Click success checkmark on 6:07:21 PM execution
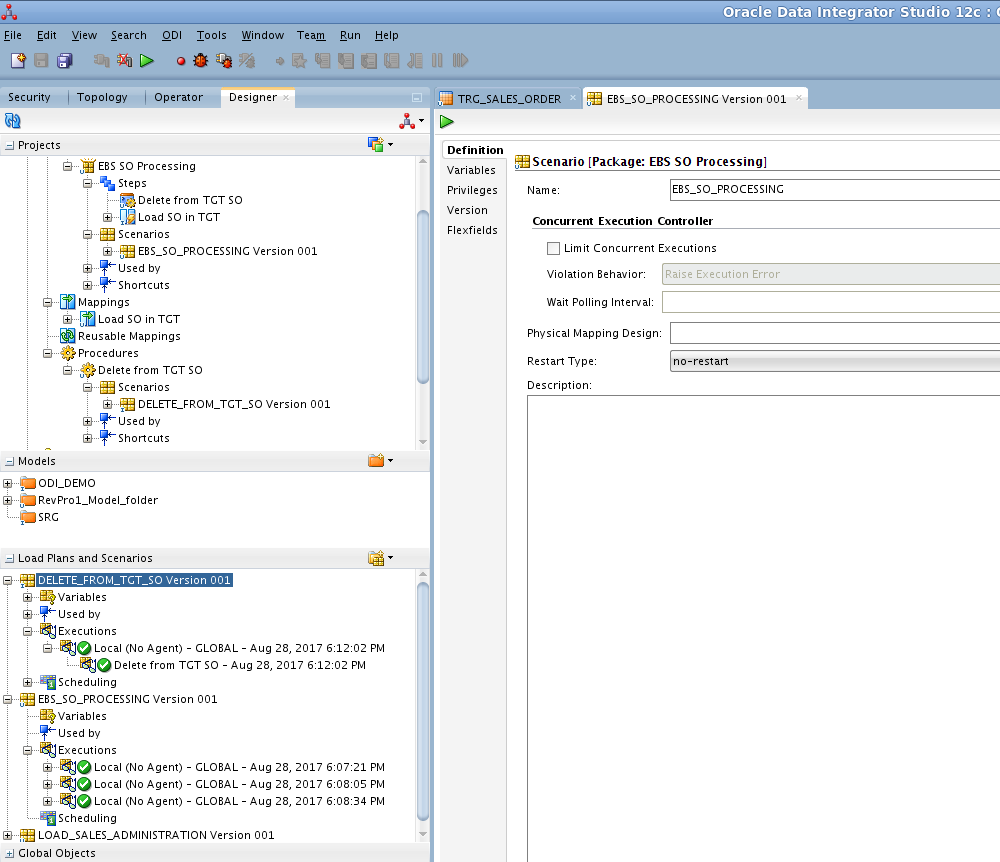Viewport: 1000px width, 862px height. click(84, 768)
